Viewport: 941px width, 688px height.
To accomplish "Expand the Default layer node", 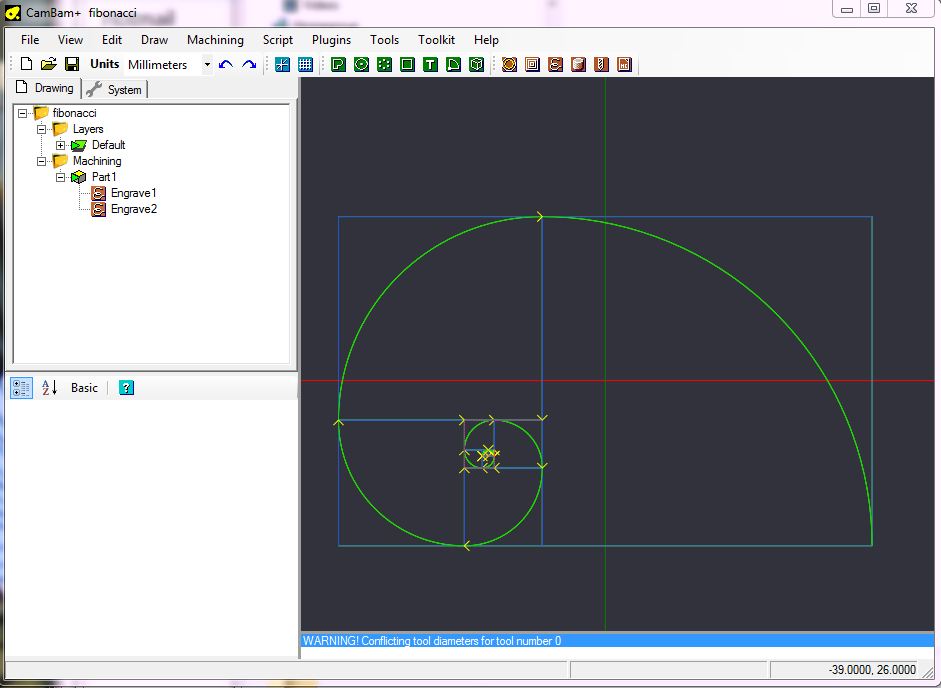I will coord(61,145).
